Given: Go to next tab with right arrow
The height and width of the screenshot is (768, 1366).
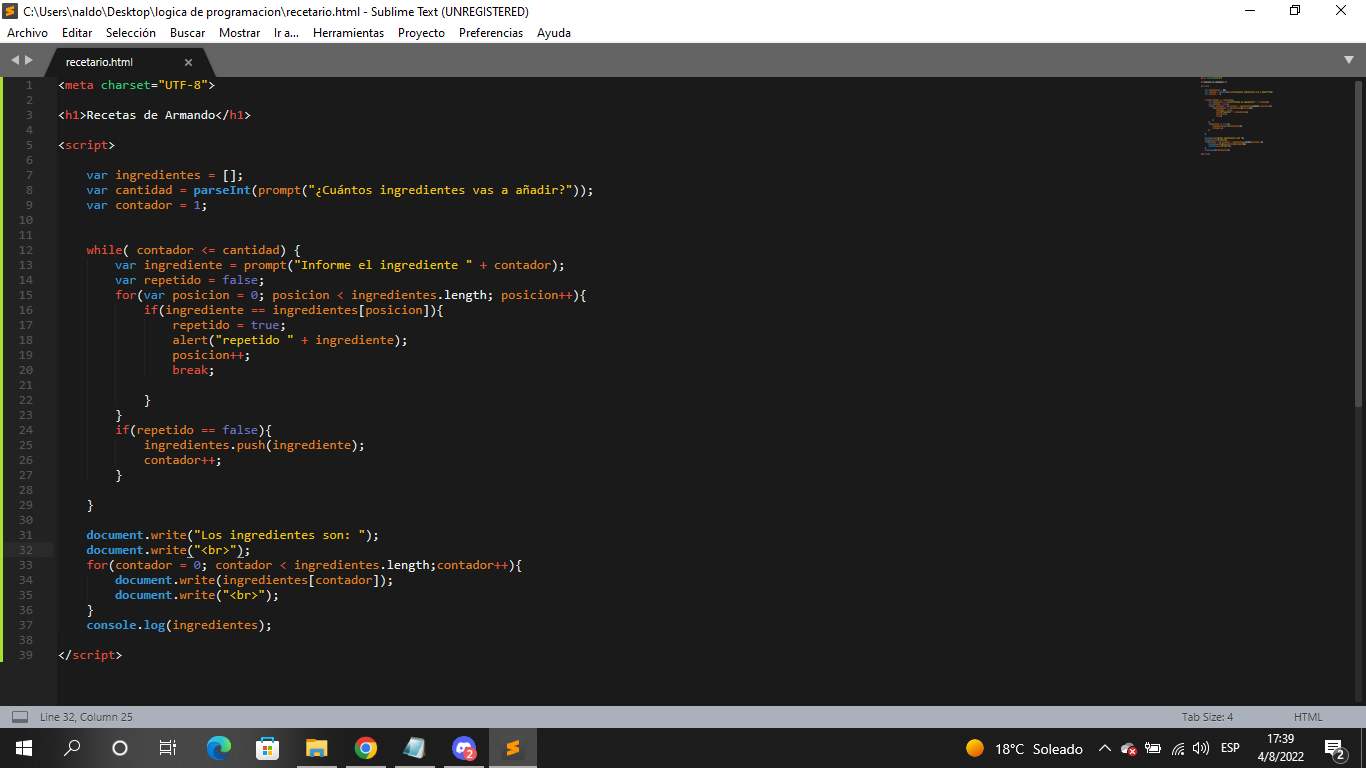Looking at the screenshot, I should 29,60.
